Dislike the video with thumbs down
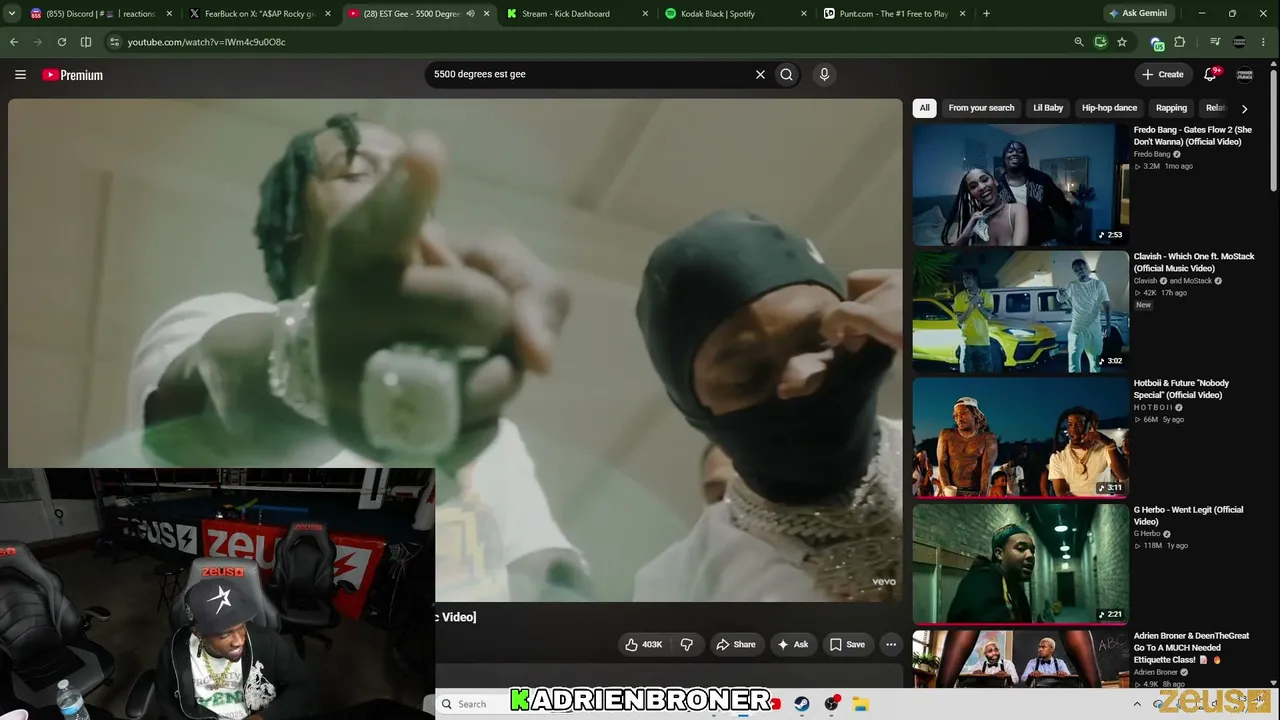Image resolution: width=1280 pixels, height=720 pixels. coord(686,645)
